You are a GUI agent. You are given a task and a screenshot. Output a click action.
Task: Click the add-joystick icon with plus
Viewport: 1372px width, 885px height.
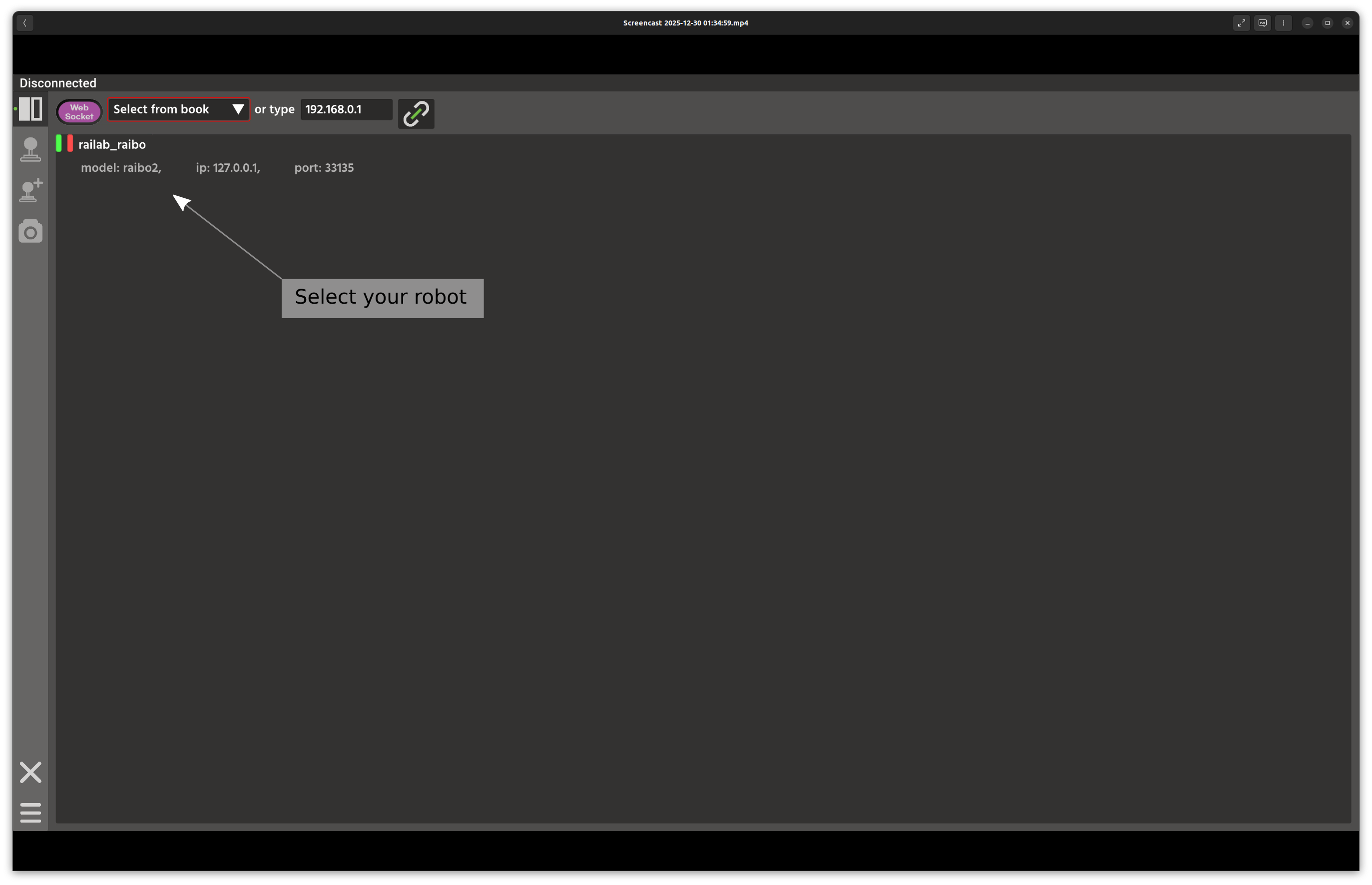tap(30, 190)
